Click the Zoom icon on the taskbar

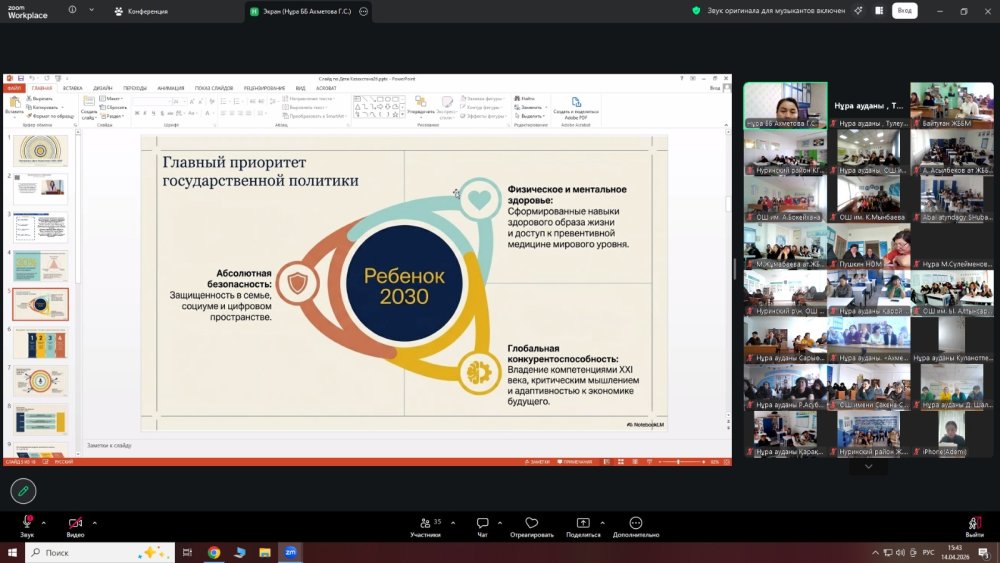291,552
